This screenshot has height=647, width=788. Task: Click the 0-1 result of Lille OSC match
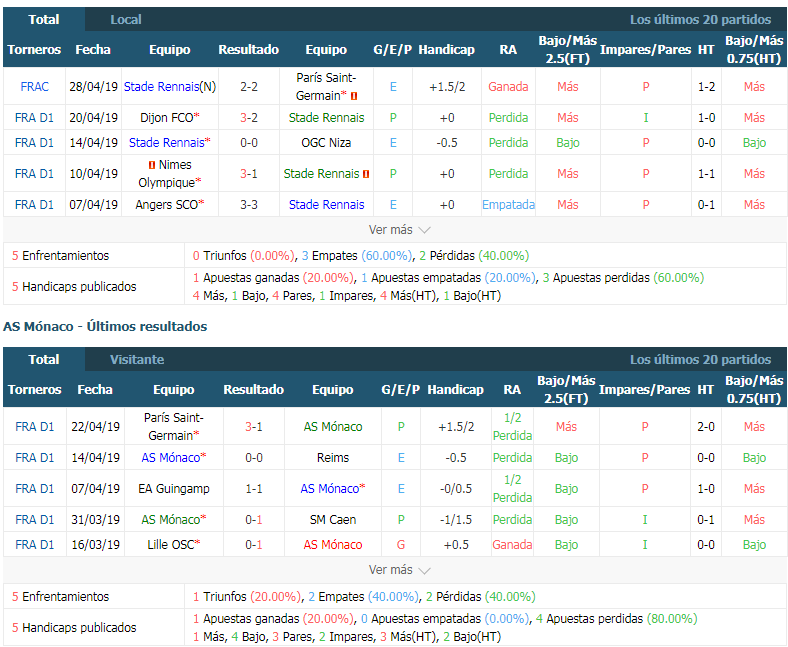tap(254, 544)
